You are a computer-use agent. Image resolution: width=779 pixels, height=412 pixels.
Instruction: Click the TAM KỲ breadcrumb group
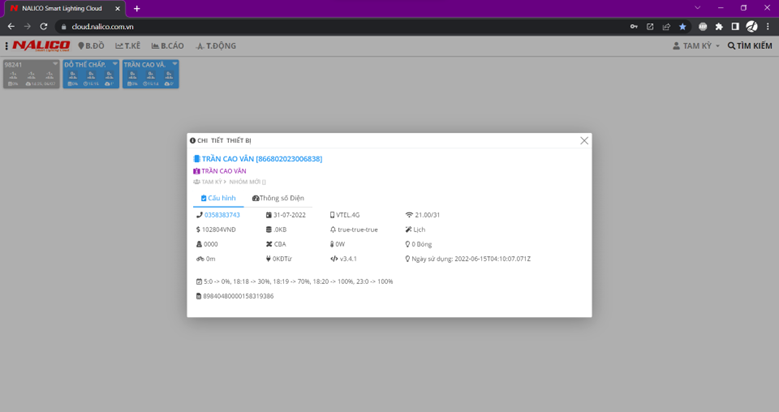(x=212, y=182)
